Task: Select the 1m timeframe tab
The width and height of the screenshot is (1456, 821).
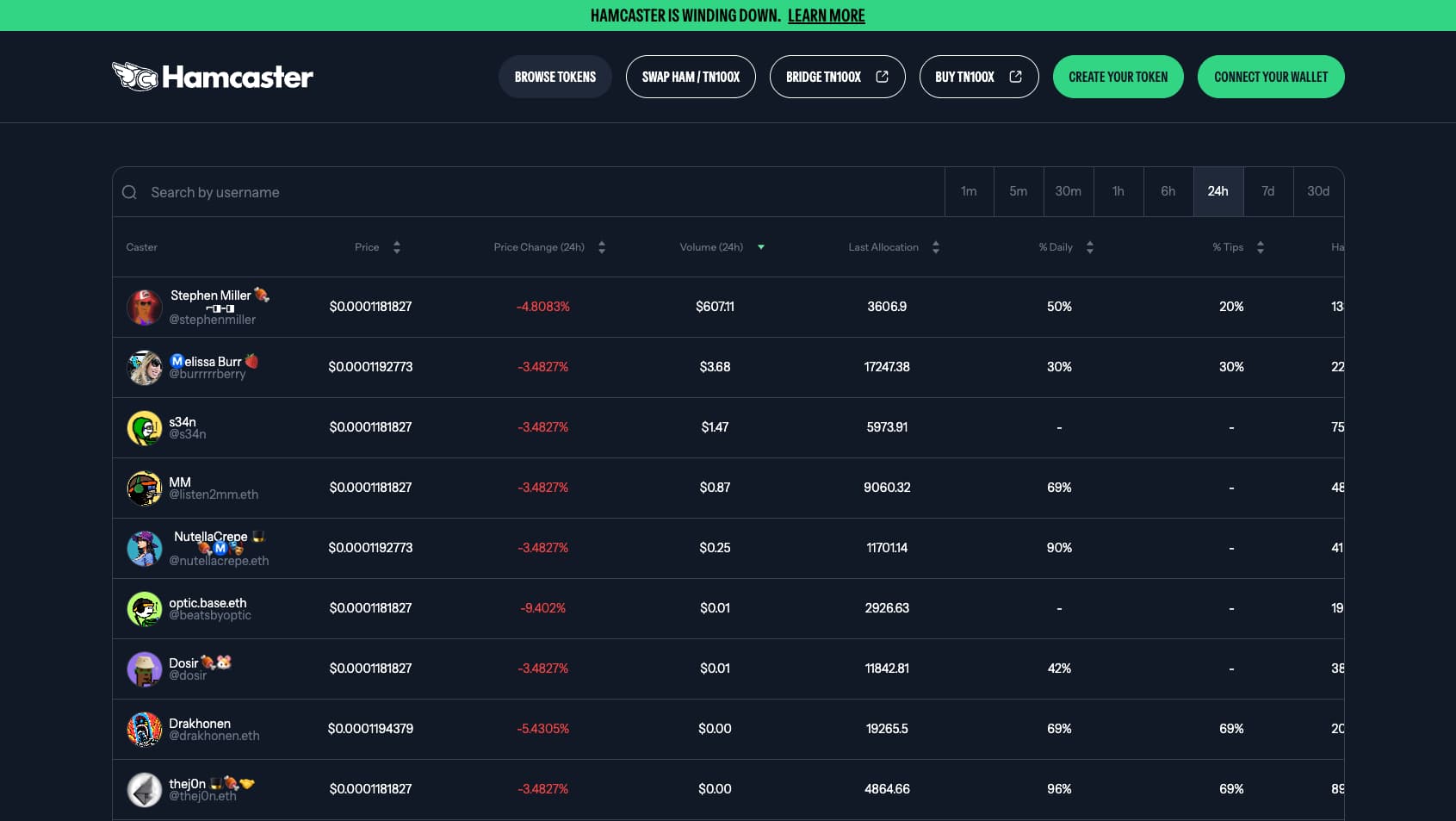Action: click(x=970, y=191)
